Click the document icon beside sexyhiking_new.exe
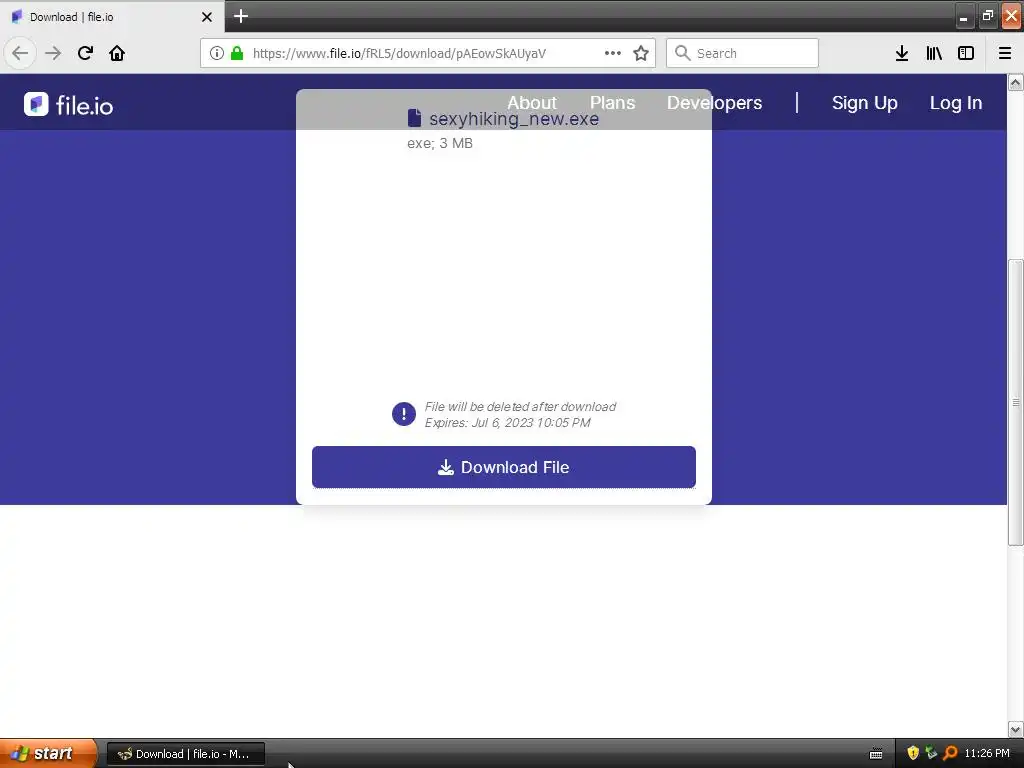The image size is (1024, 768). click(414, 118)
